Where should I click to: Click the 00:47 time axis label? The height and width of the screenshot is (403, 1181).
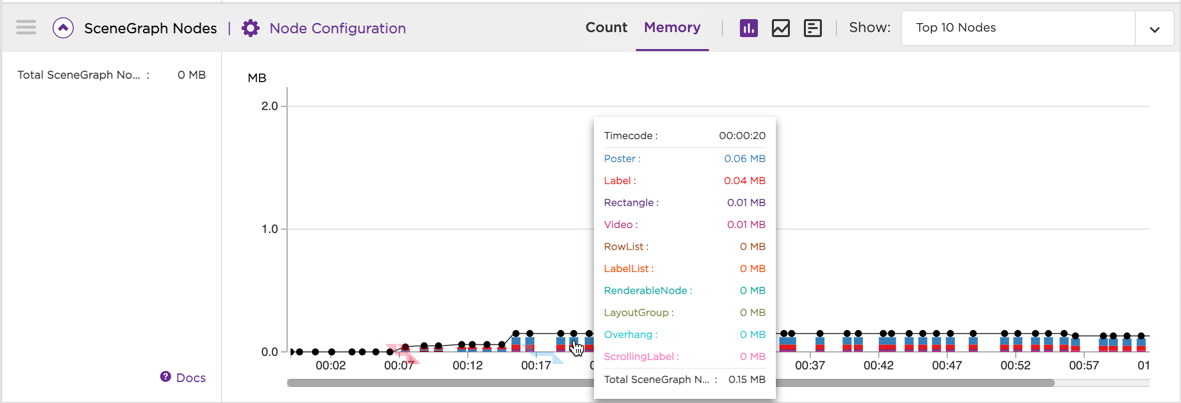tap(947, 365)
